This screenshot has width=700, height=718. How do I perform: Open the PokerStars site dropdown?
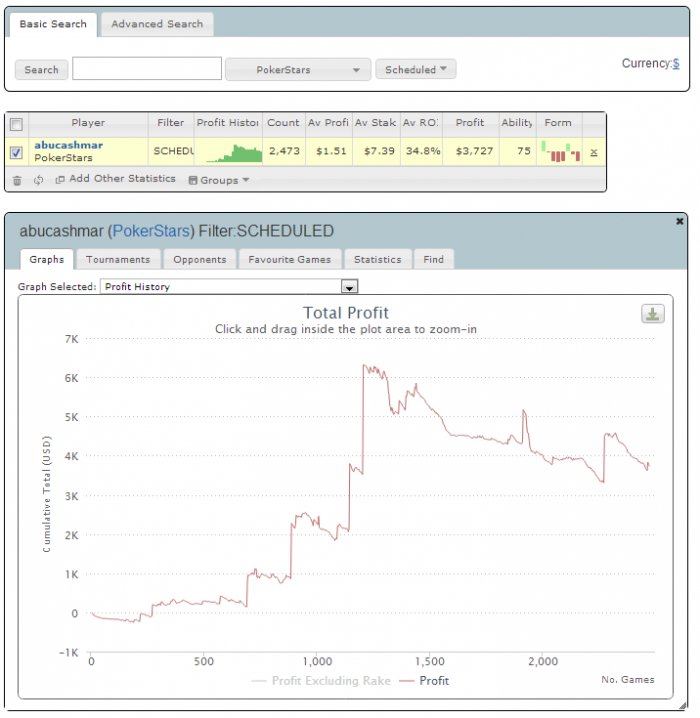coord(298,70)
